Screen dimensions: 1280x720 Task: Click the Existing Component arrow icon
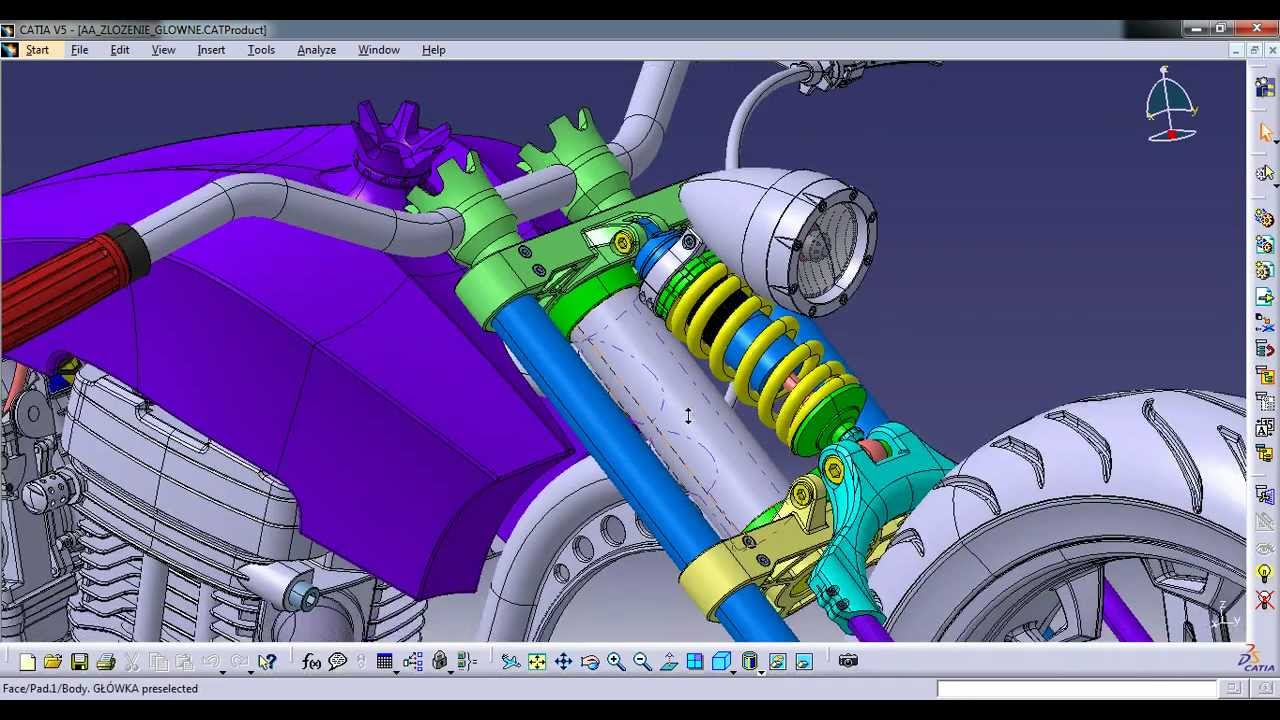click(1265, 297)
